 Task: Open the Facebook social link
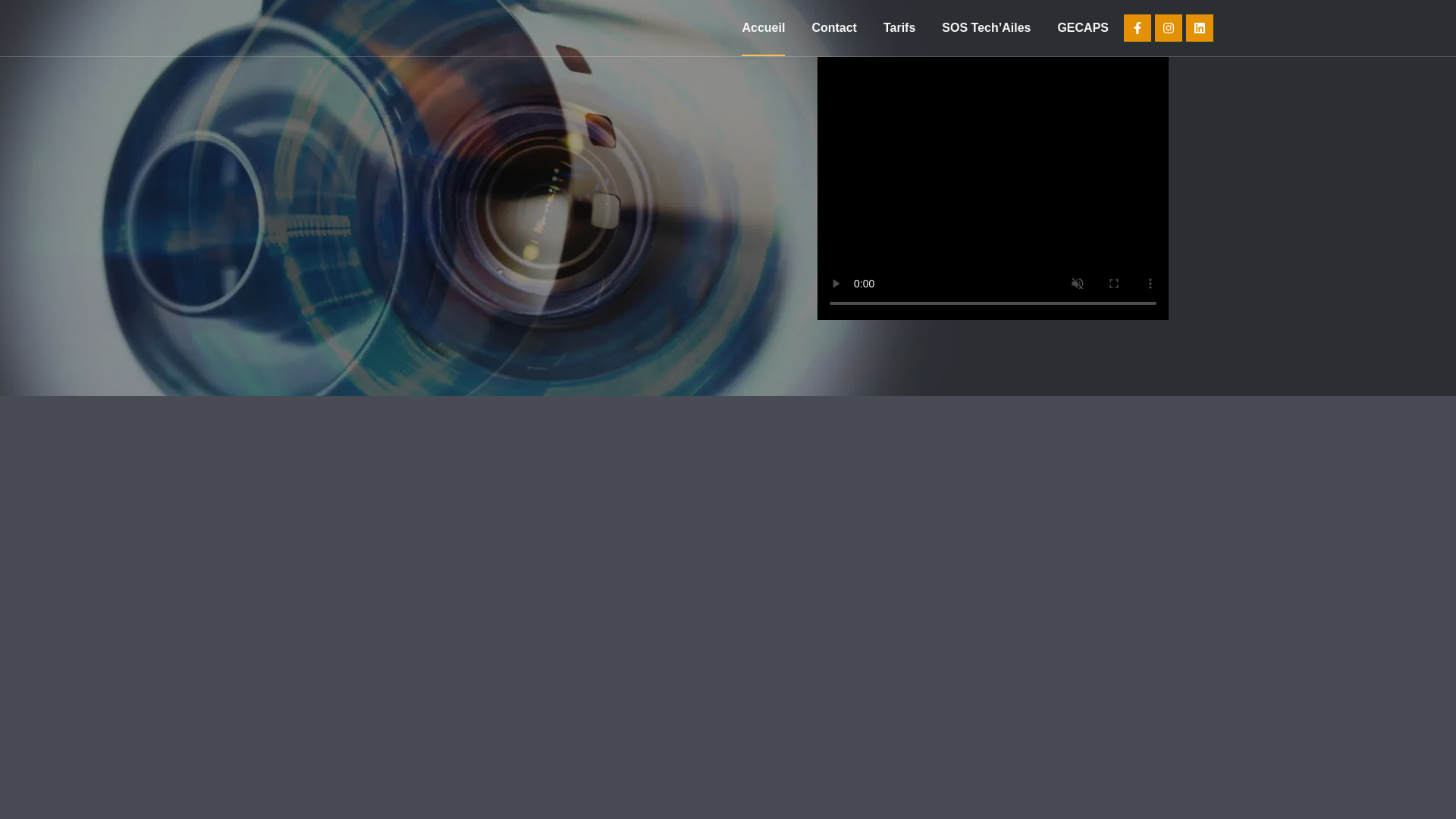(x=1137, y=28)
